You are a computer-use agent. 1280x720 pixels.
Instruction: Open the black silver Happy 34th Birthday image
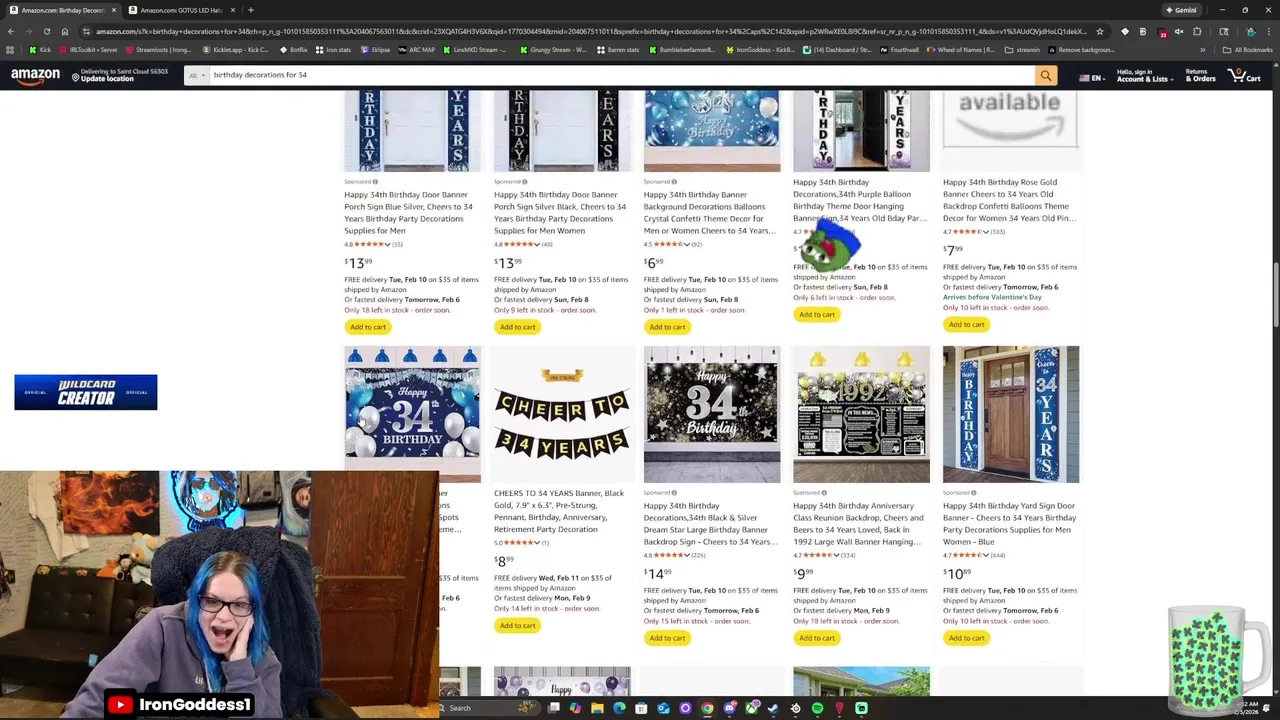point(712,414)
